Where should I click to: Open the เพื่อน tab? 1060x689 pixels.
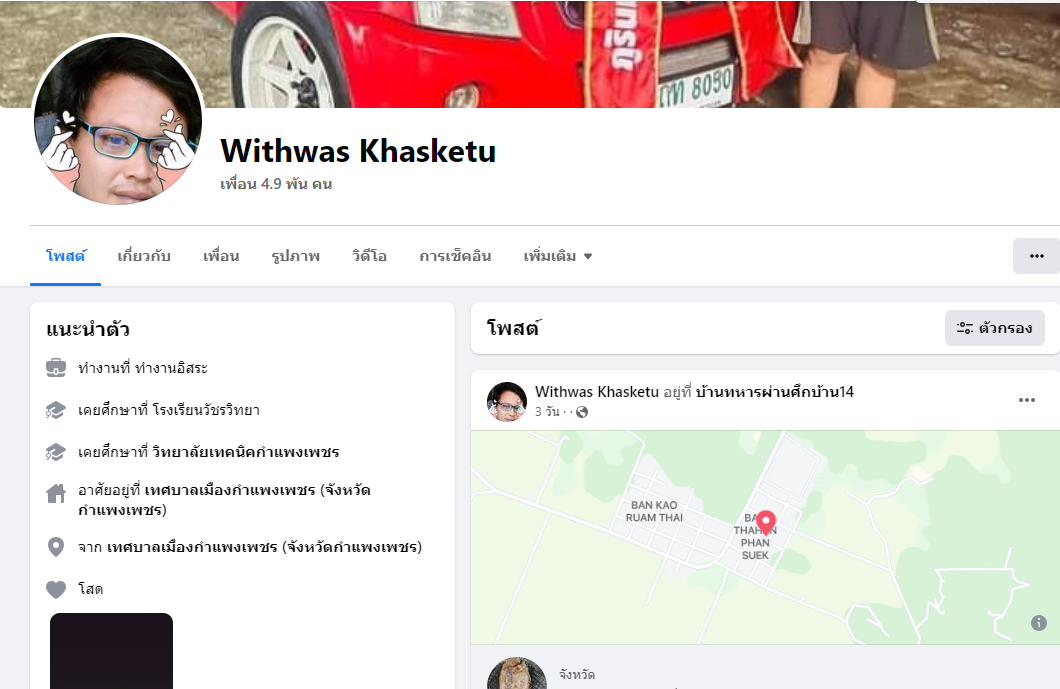pyautogui.click(x=221, y=256)
